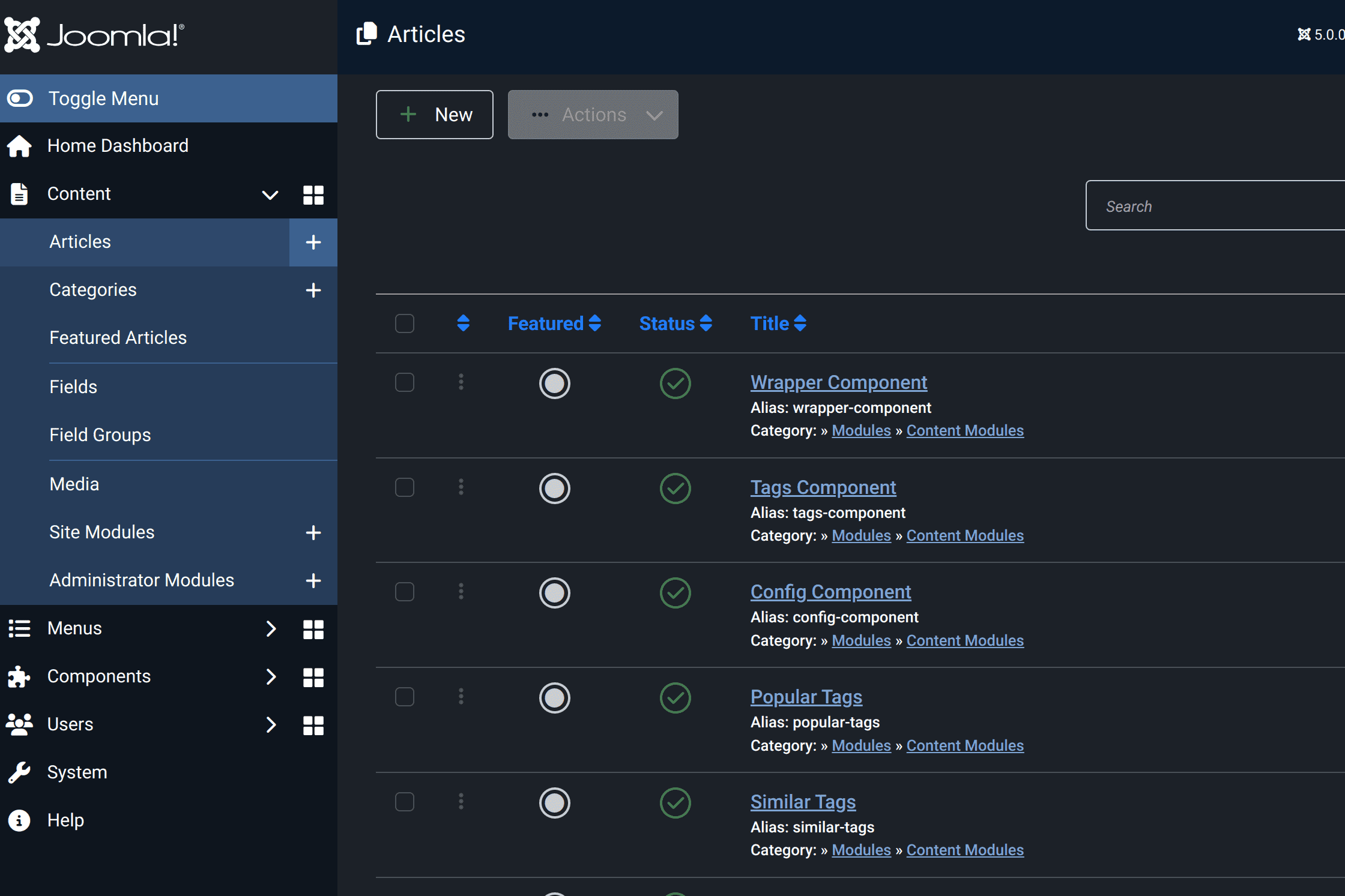Open Media in sidebar
Viewport: 1345px width, 896px height.
click(x=74, y=484)
